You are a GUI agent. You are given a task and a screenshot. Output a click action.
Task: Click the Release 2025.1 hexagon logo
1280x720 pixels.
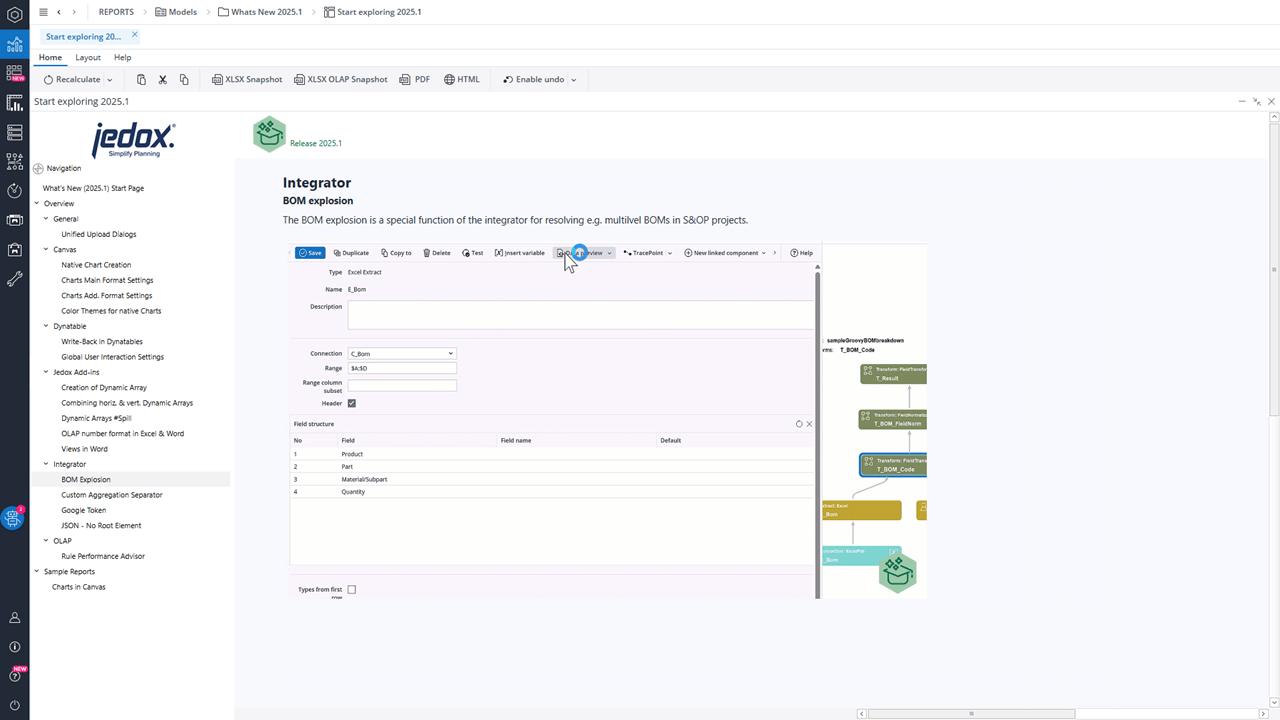pyautogui.click(x=269, y=134)
